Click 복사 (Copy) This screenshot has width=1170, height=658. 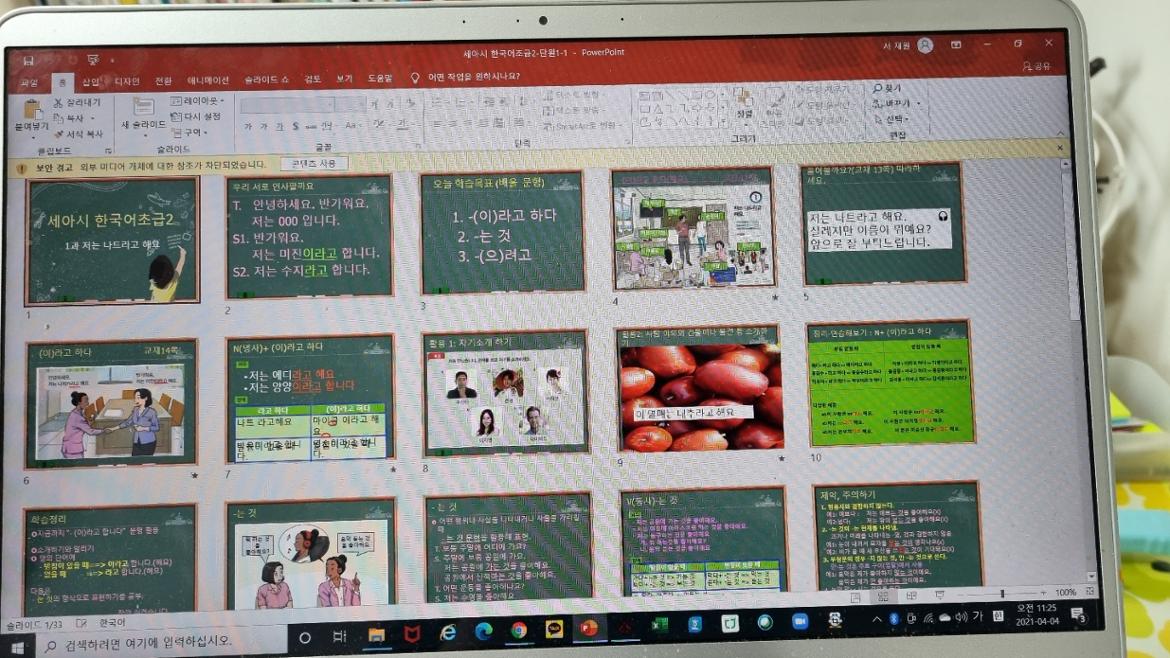tap(74, 118)
